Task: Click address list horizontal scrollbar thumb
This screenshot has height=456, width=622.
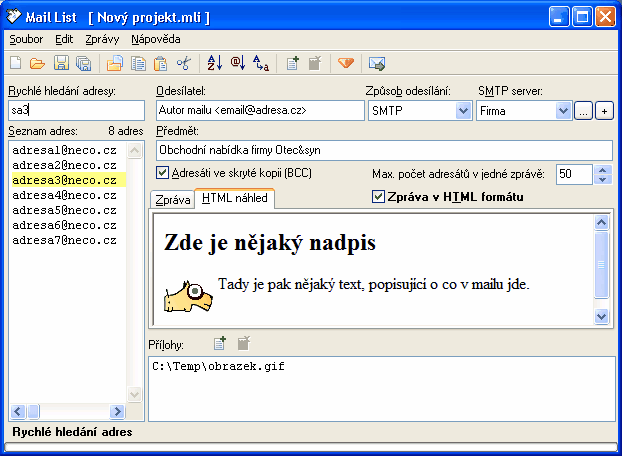Action: [x=33, y=411]
